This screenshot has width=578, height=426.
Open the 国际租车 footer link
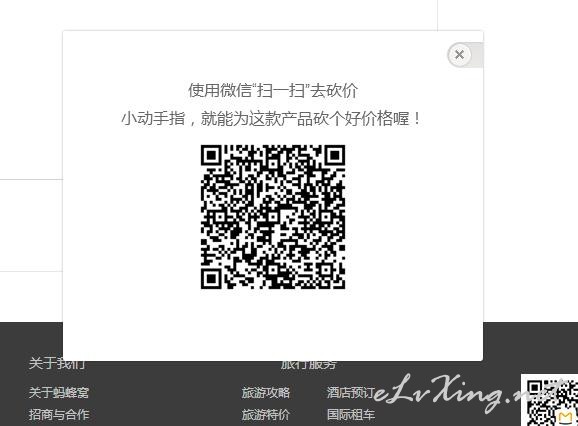coord(351,415)
